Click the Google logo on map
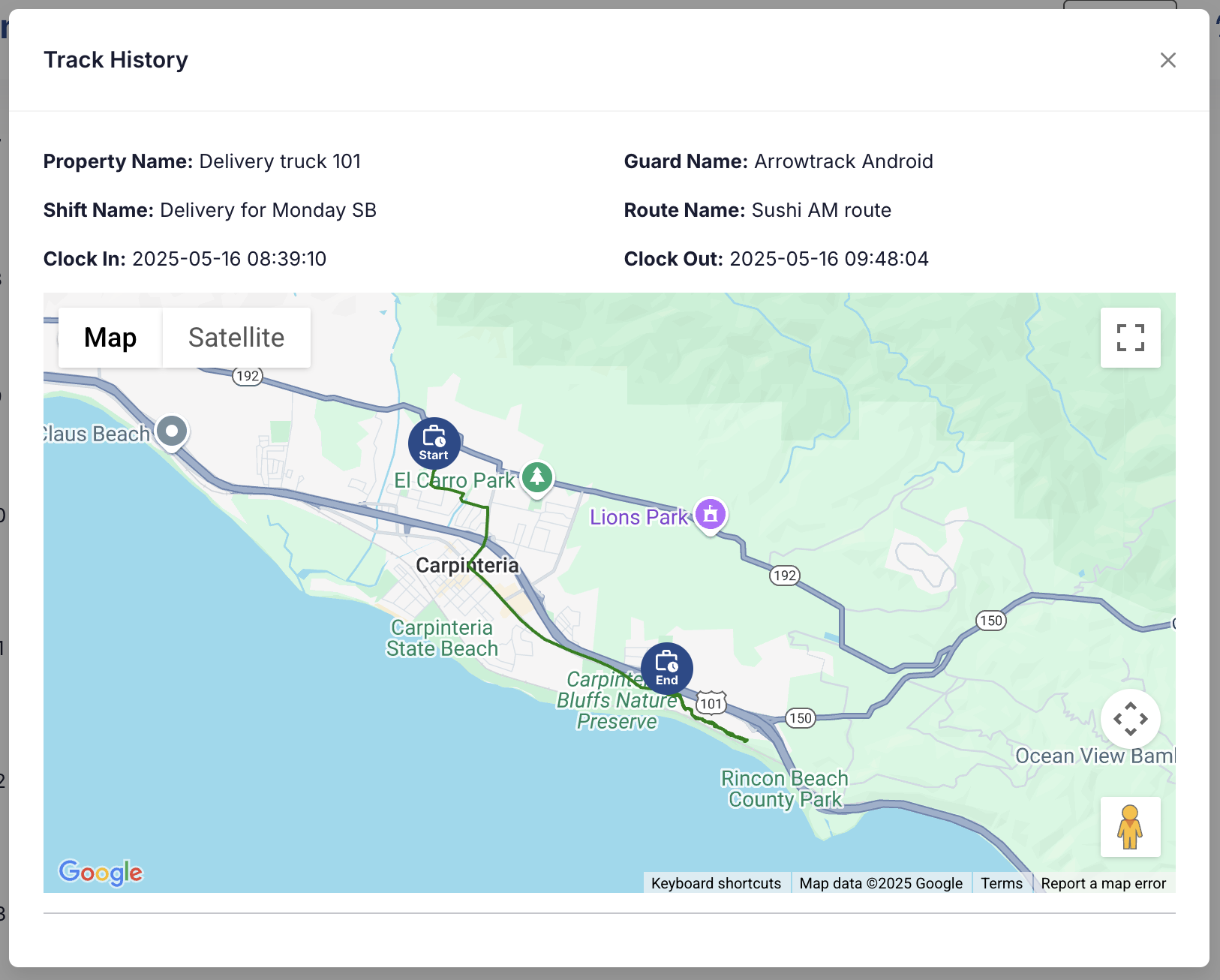Screen dimensions: 1220x980 [101, 872]
